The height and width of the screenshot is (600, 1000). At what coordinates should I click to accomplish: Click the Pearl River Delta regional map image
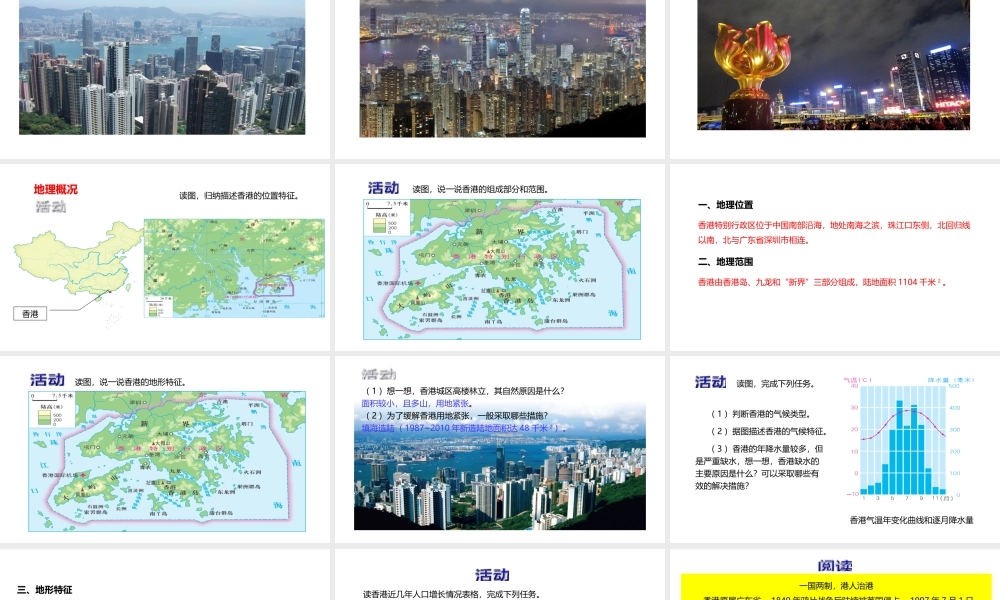(234, 268)
